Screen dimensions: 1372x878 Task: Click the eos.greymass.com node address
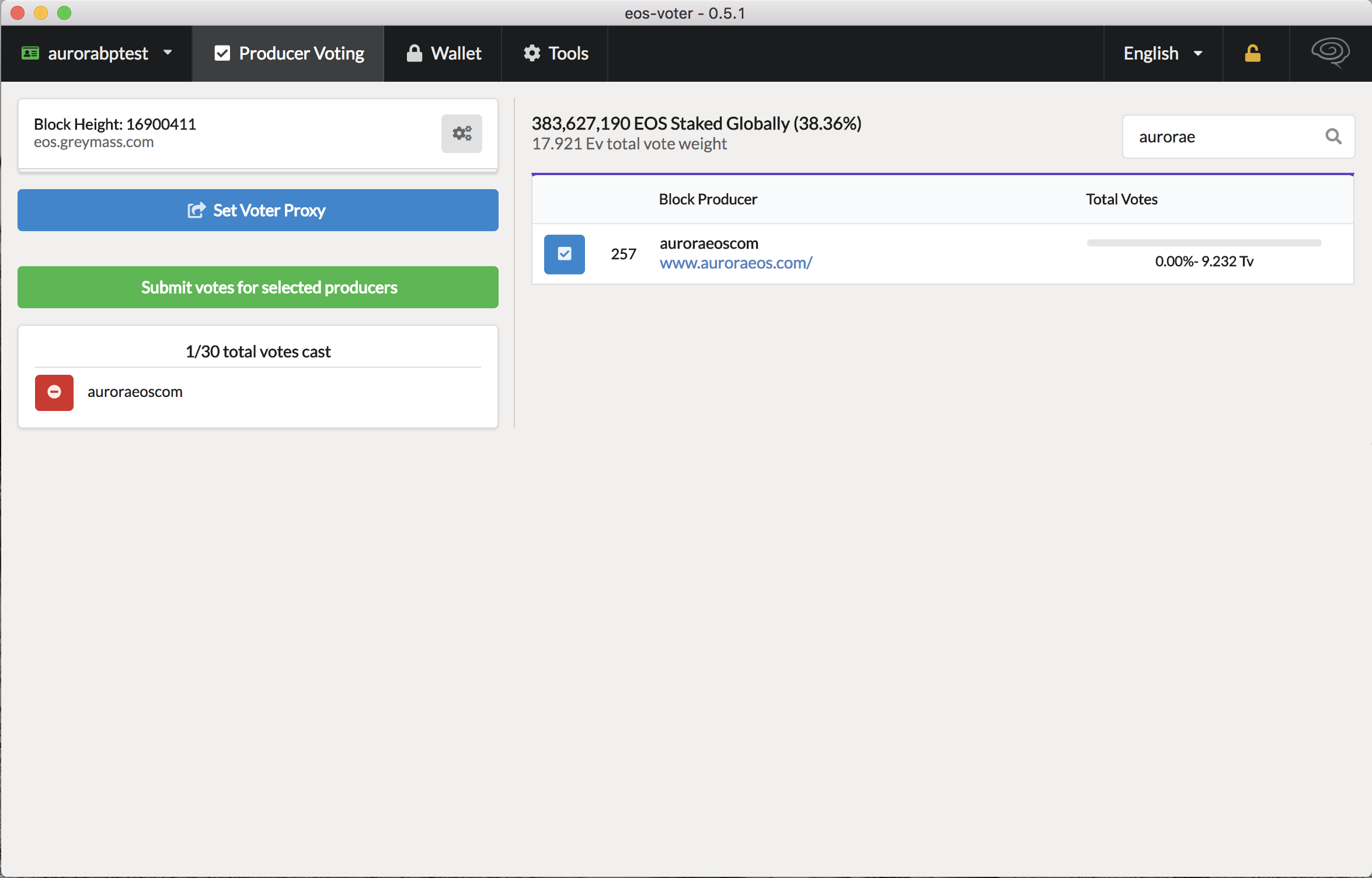coord(94,142)
